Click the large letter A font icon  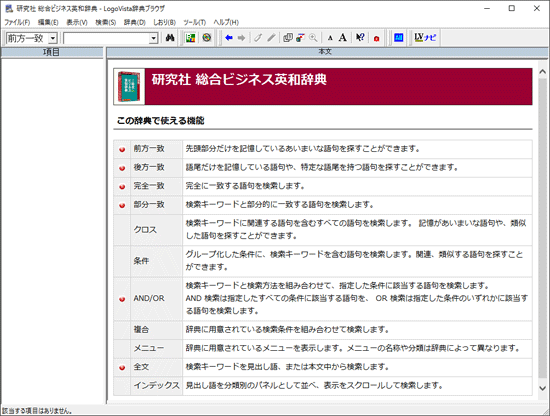(343, 38)
